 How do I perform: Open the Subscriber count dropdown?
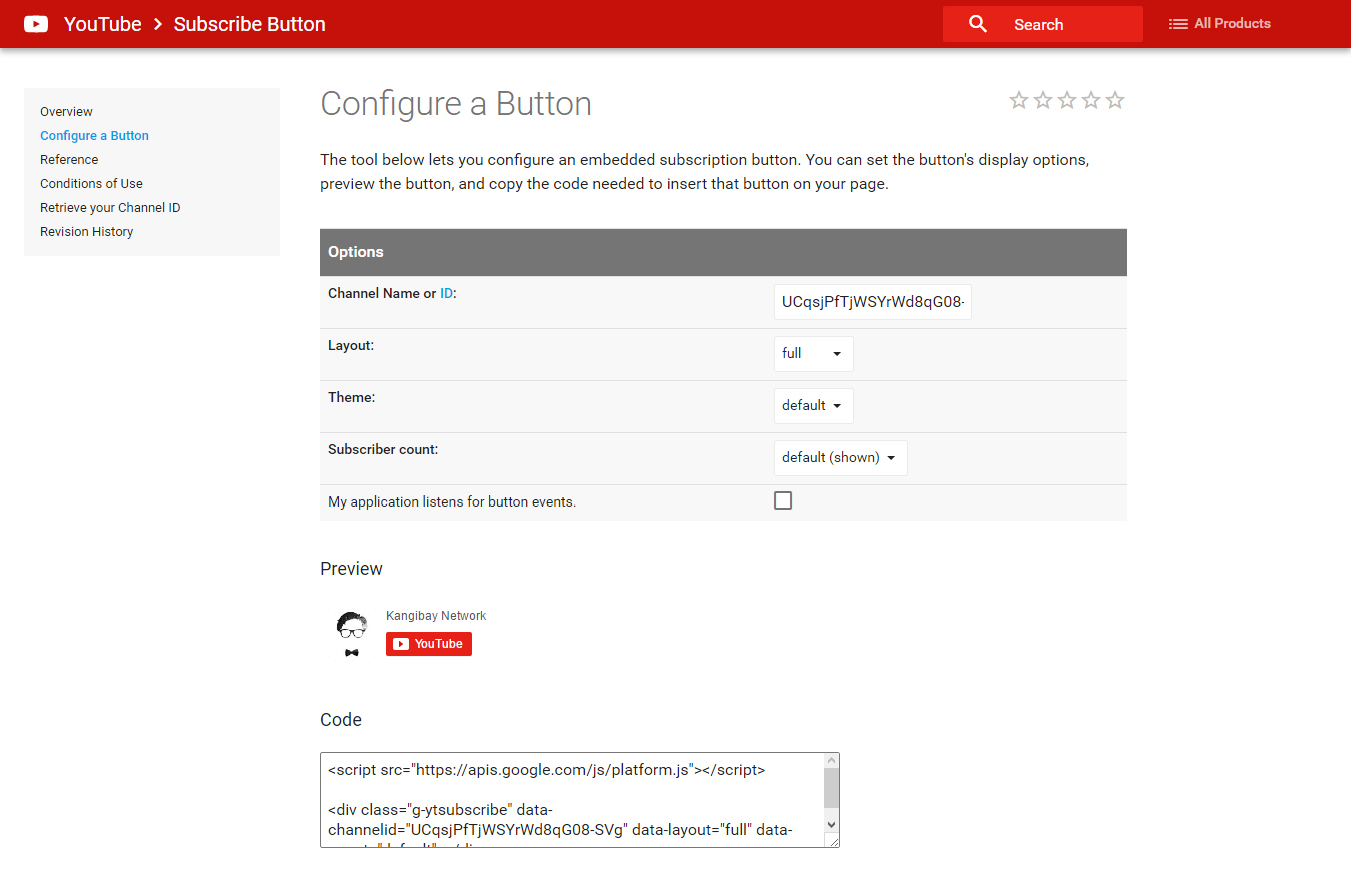click(x=841, y=458)
